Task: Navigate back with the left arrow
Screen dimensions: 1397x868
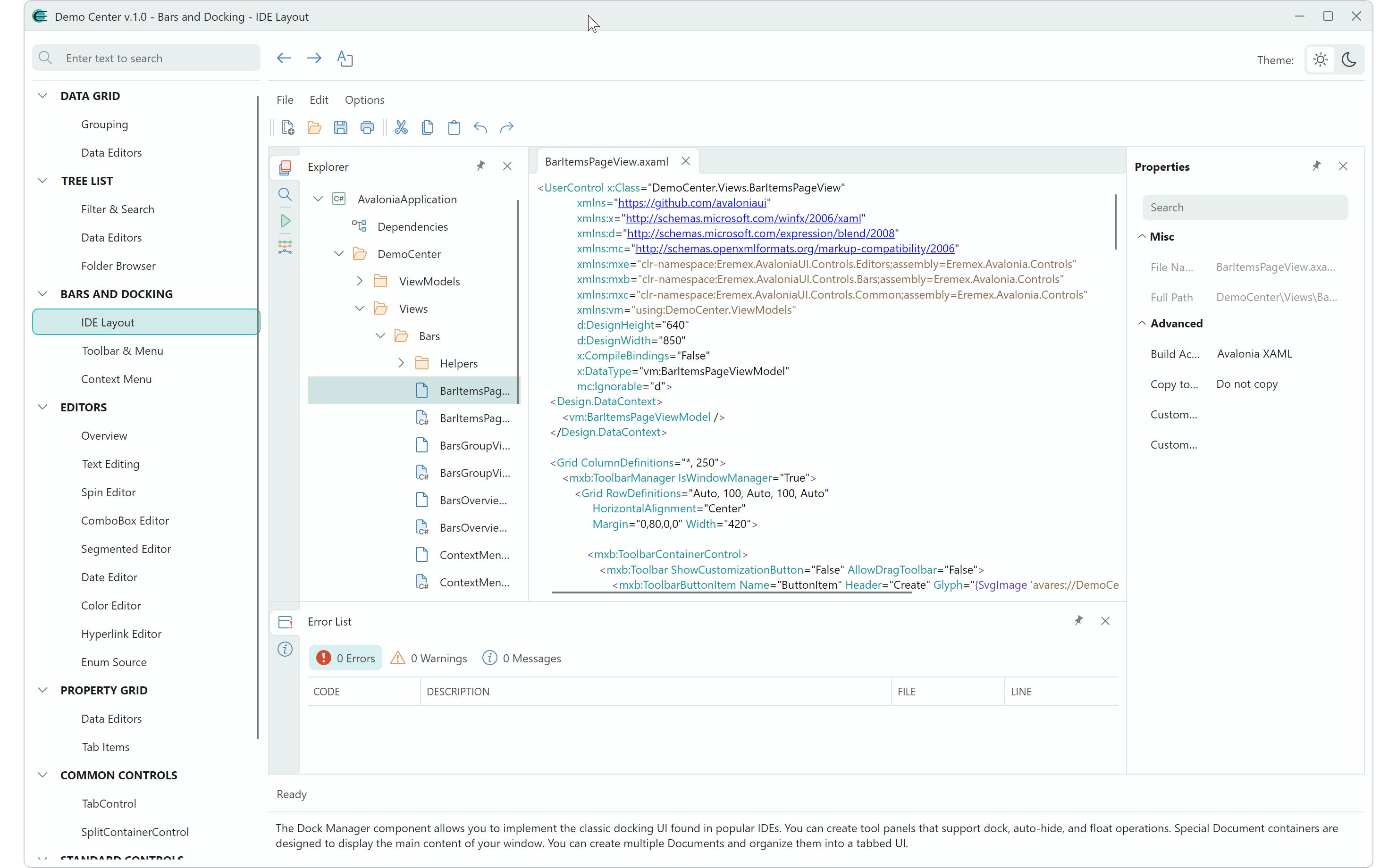Action: click(284, 58)
